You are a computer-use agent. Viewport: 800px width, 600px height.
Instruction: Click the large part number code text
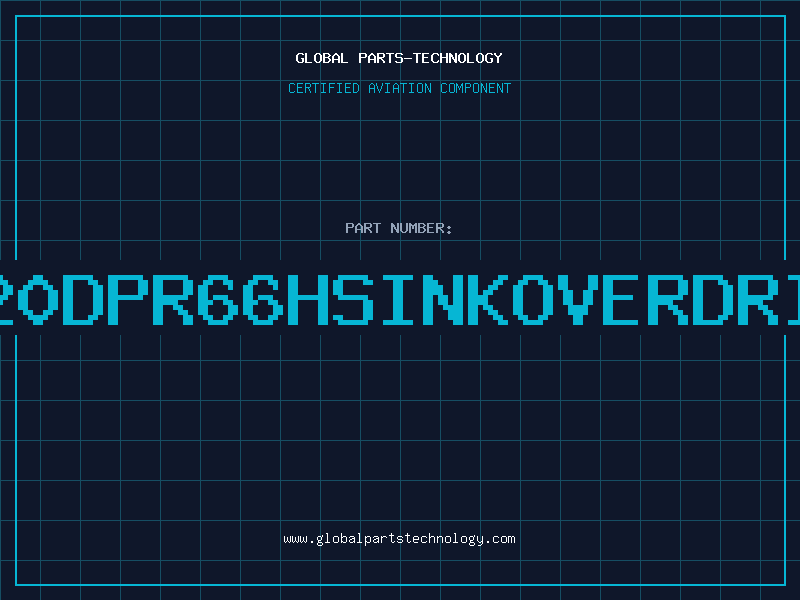point(400,299)
